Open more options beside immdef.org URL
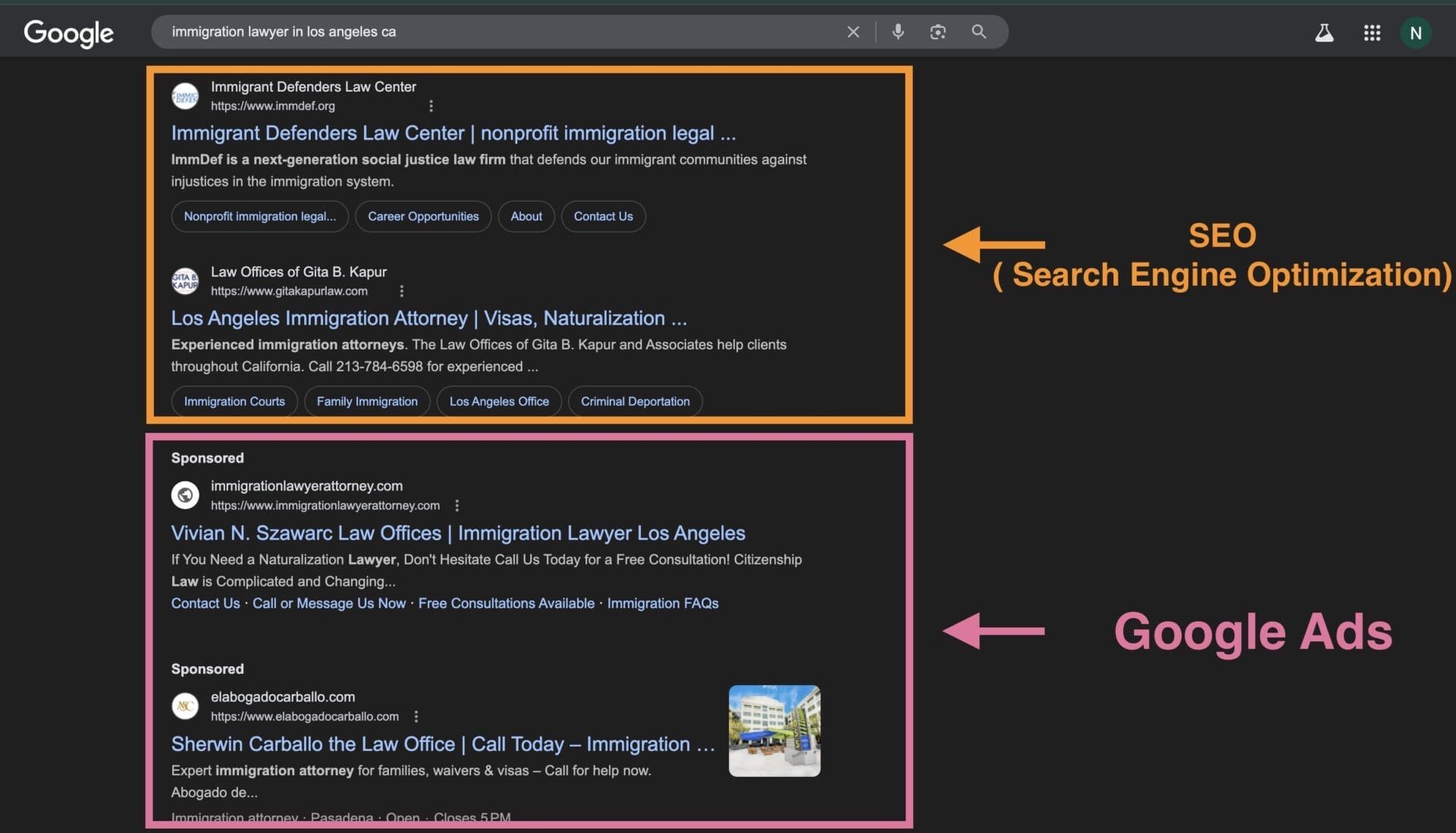 pyautogui.click(x=431, y=106)
